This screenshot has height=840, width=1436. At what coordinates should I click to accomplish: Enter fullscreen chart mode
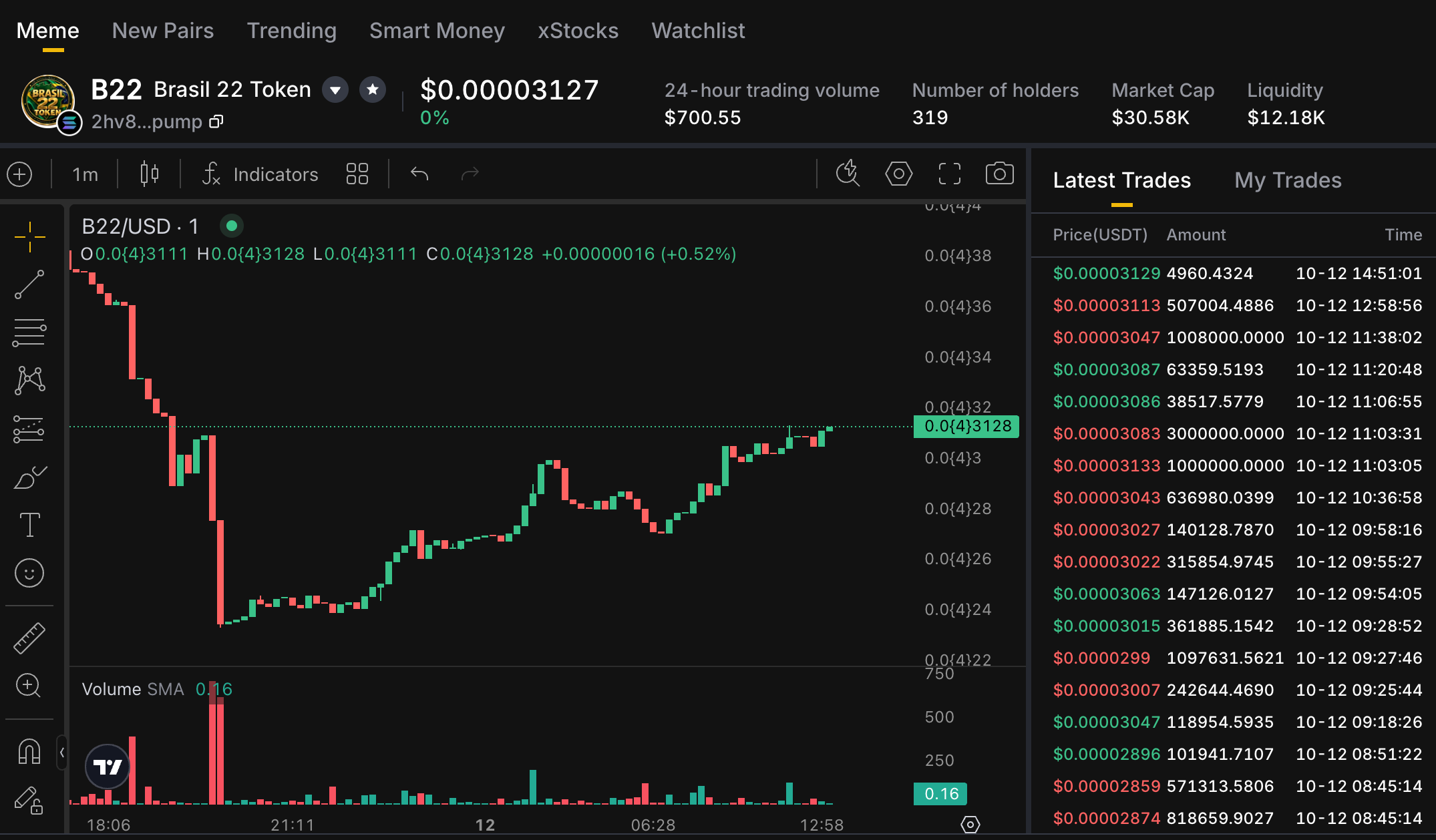tap(950, 174)
